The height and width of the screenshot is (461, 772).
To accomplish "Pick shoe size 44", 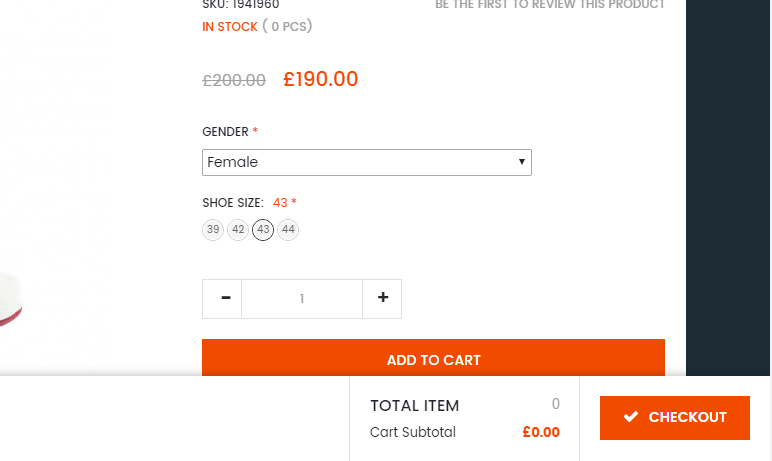I will (288, 230).
